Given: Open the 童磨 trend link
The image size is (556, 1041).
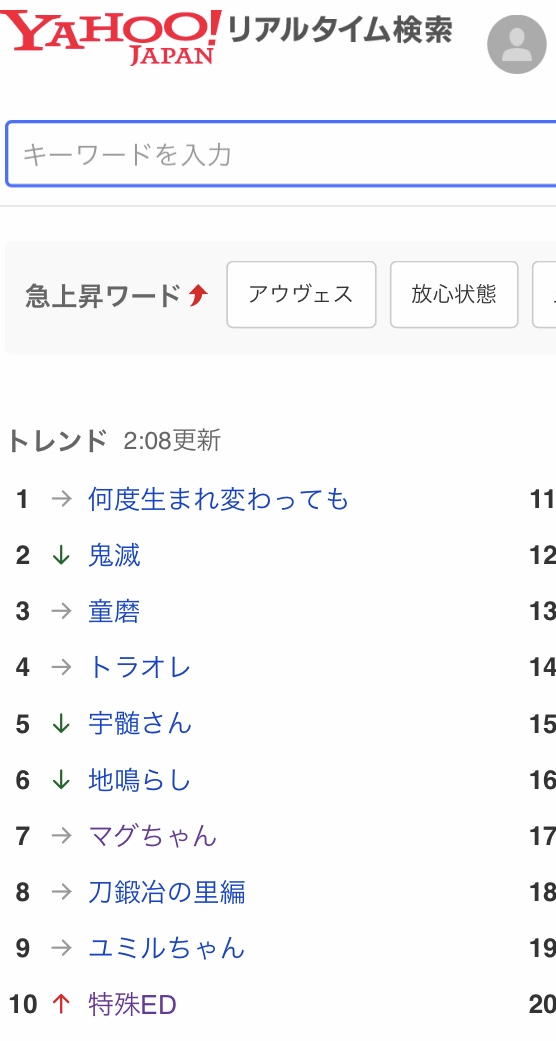Looking at the screenshot, I should 114,611.
